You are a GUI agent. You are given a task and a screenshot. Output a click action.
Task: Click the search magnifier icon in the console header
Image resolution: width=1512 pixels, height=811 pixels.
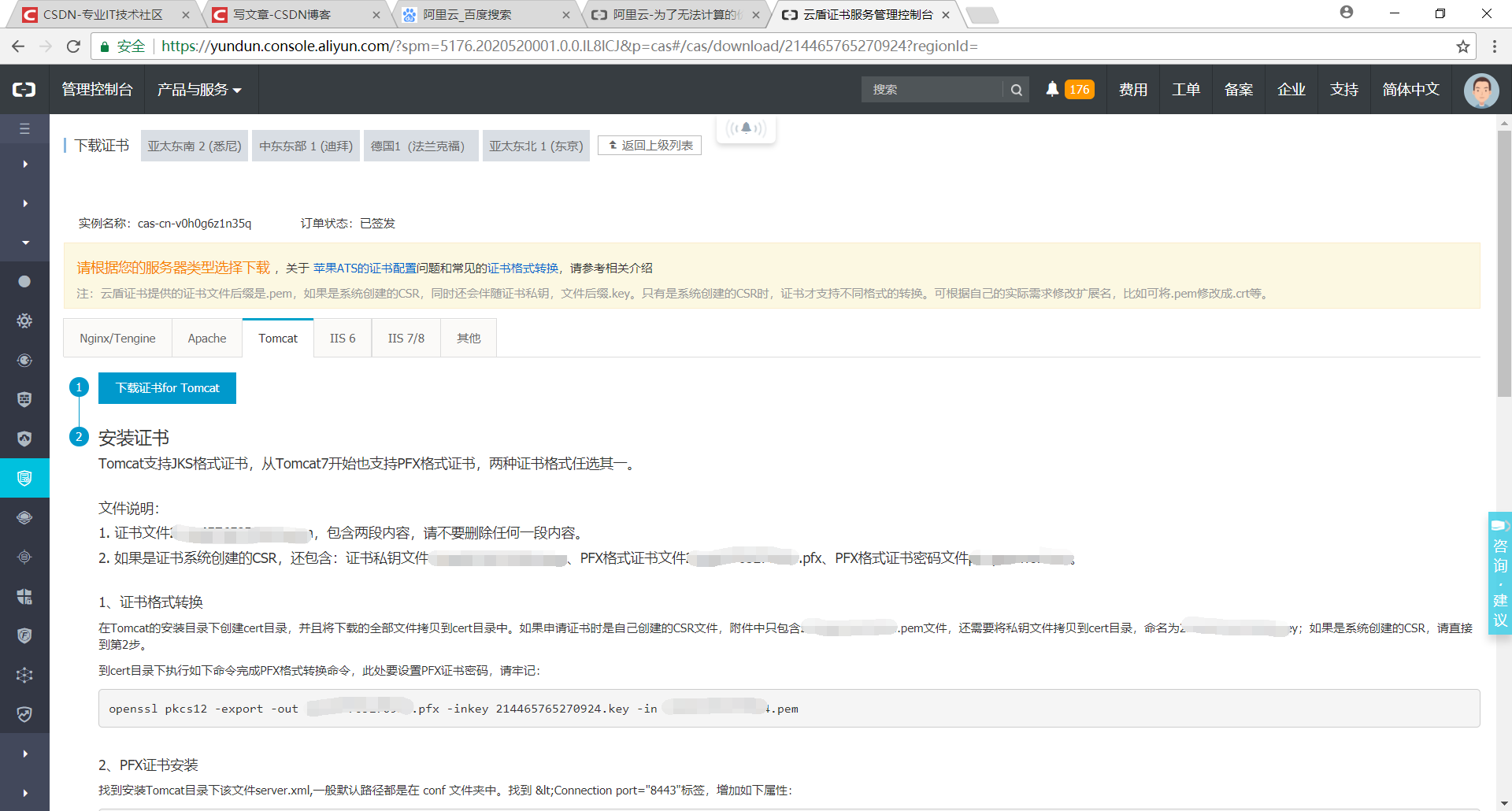(x=1017, y=90)
